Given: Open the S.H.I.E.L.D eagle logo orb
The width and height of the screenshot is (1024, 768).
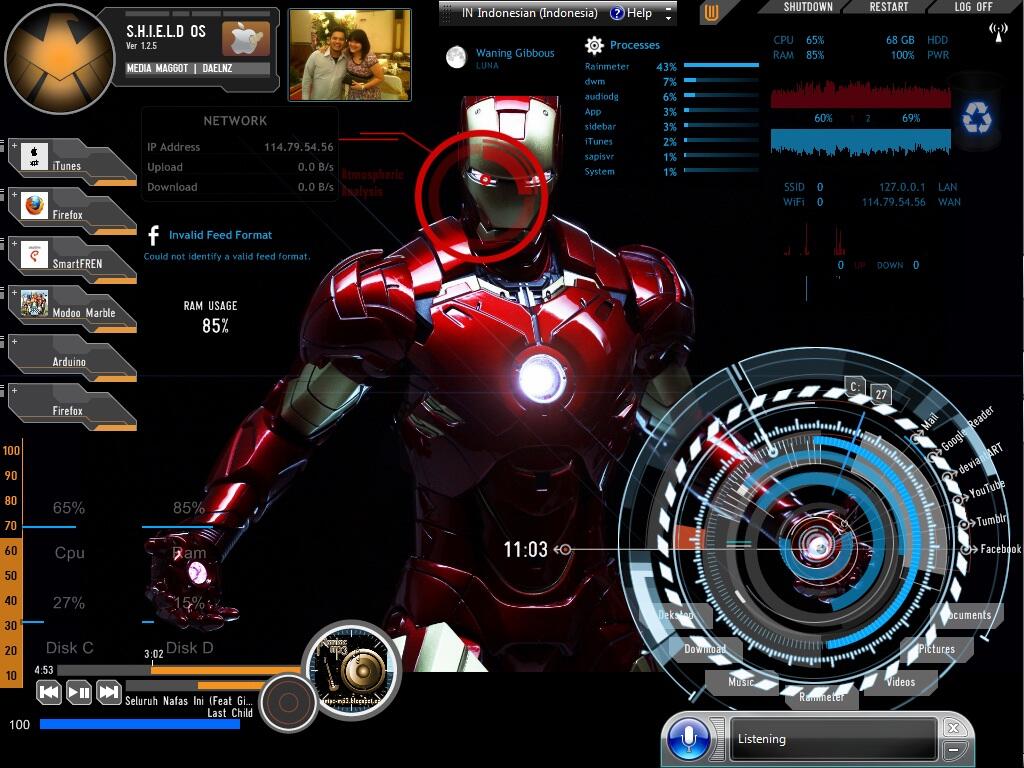Looking at the screenshot, I should point(60,59).
